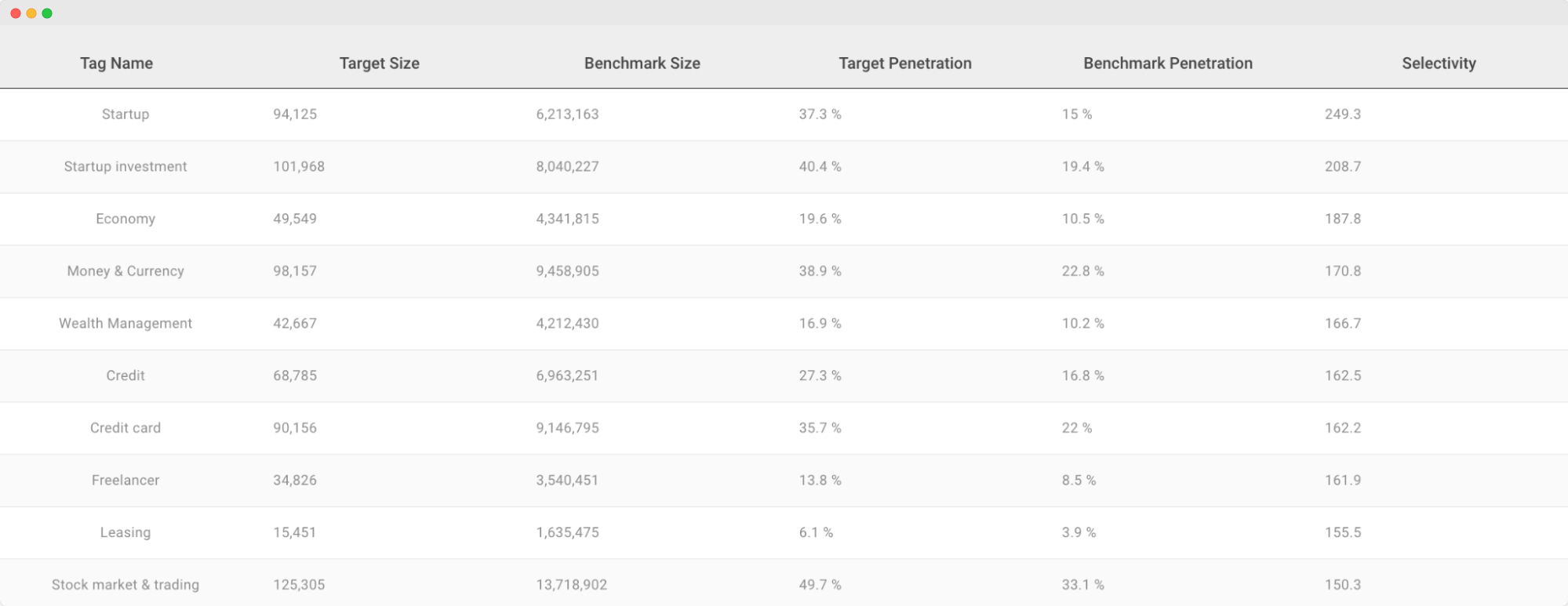Viewport: 1568px width, 606px height.
Task: Maximize window with green button
Action: (x=47, y=13)
